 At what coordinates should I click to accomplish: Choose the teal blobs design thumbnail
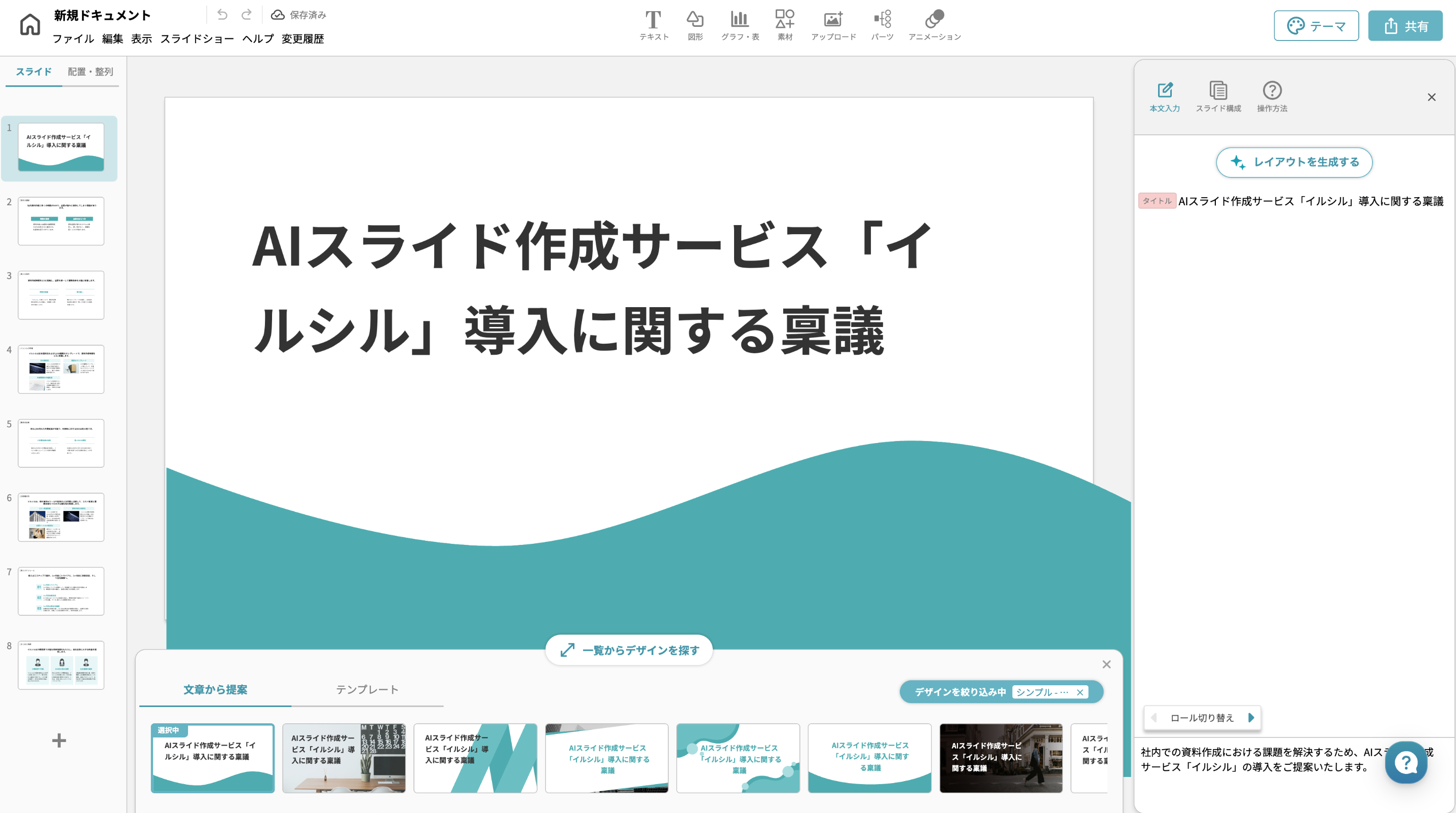point(738,758)
